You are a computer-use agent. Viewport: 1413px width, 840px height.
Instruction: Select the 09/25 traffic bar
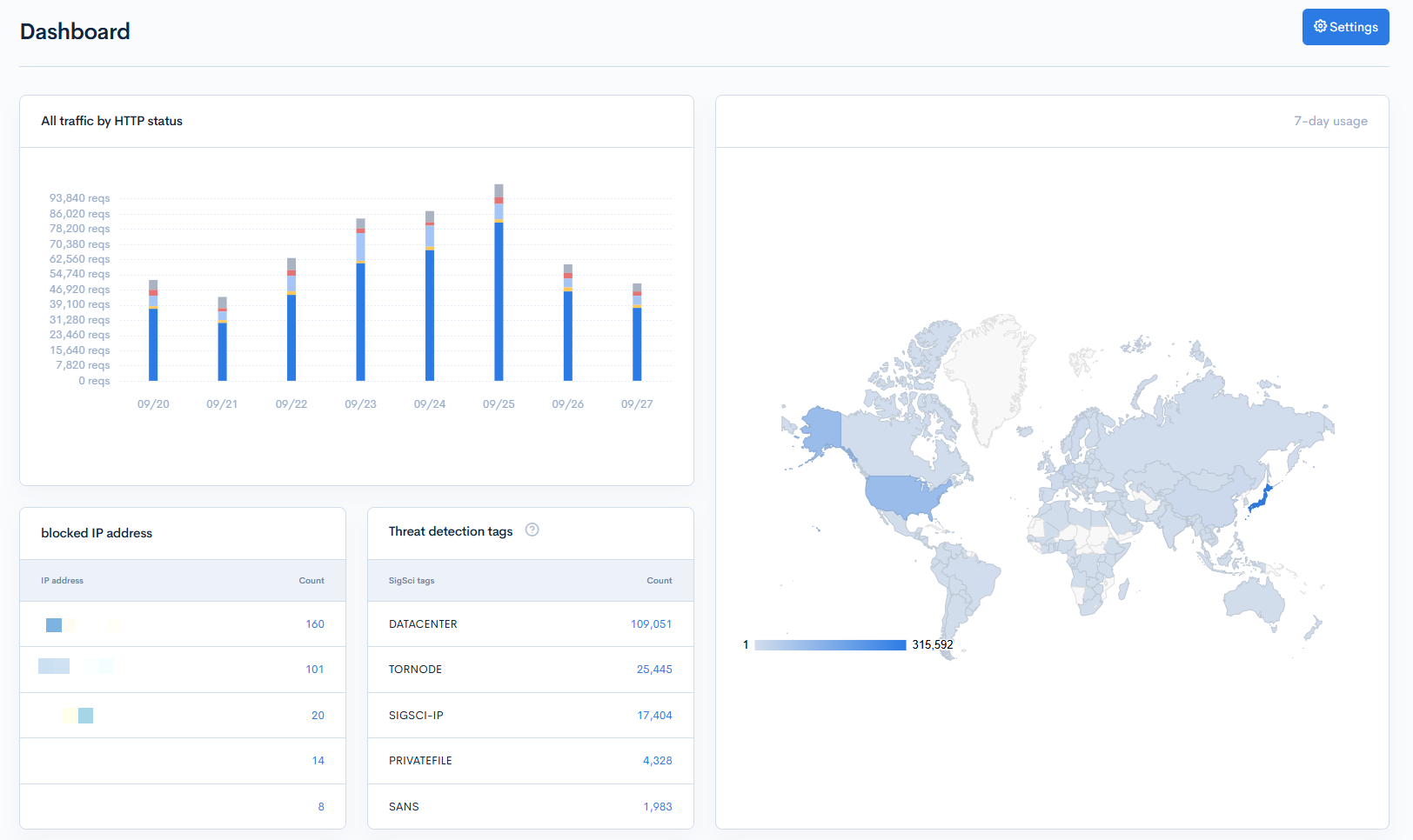tap(499, 283)
